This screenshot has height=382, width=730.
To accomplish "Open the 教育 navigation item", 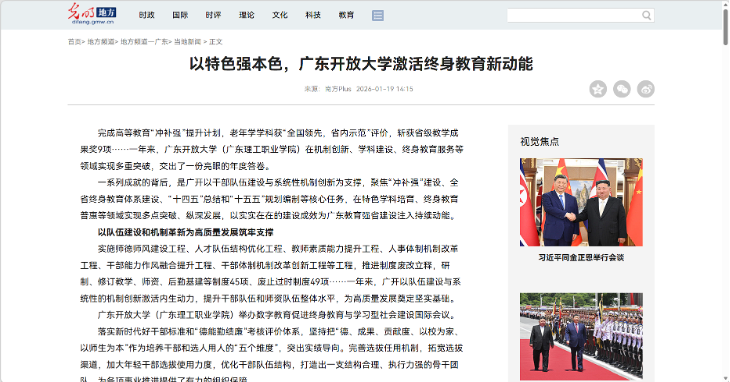I will click(346, 15).
